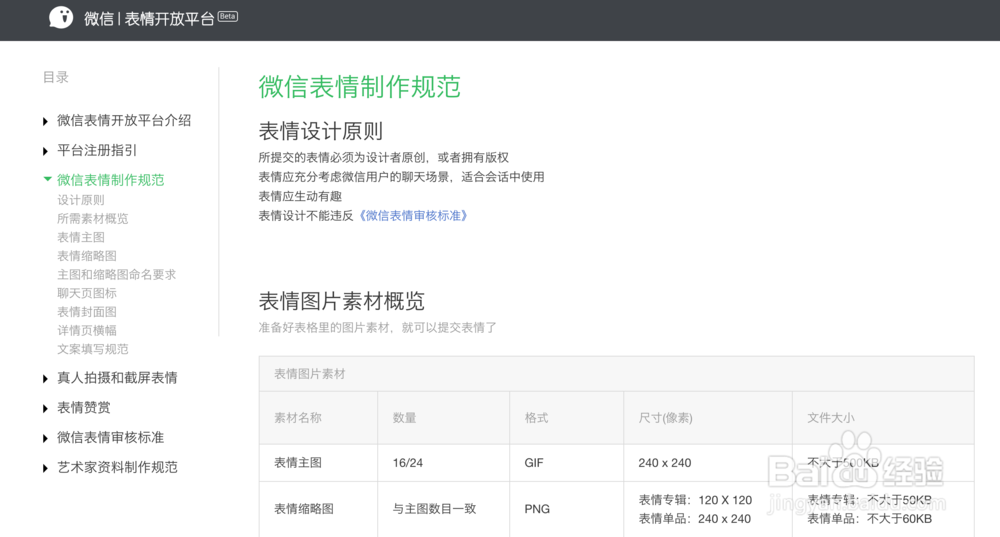
Task: Expand the 平台注册指引 arrow
Action: point(46,151)
